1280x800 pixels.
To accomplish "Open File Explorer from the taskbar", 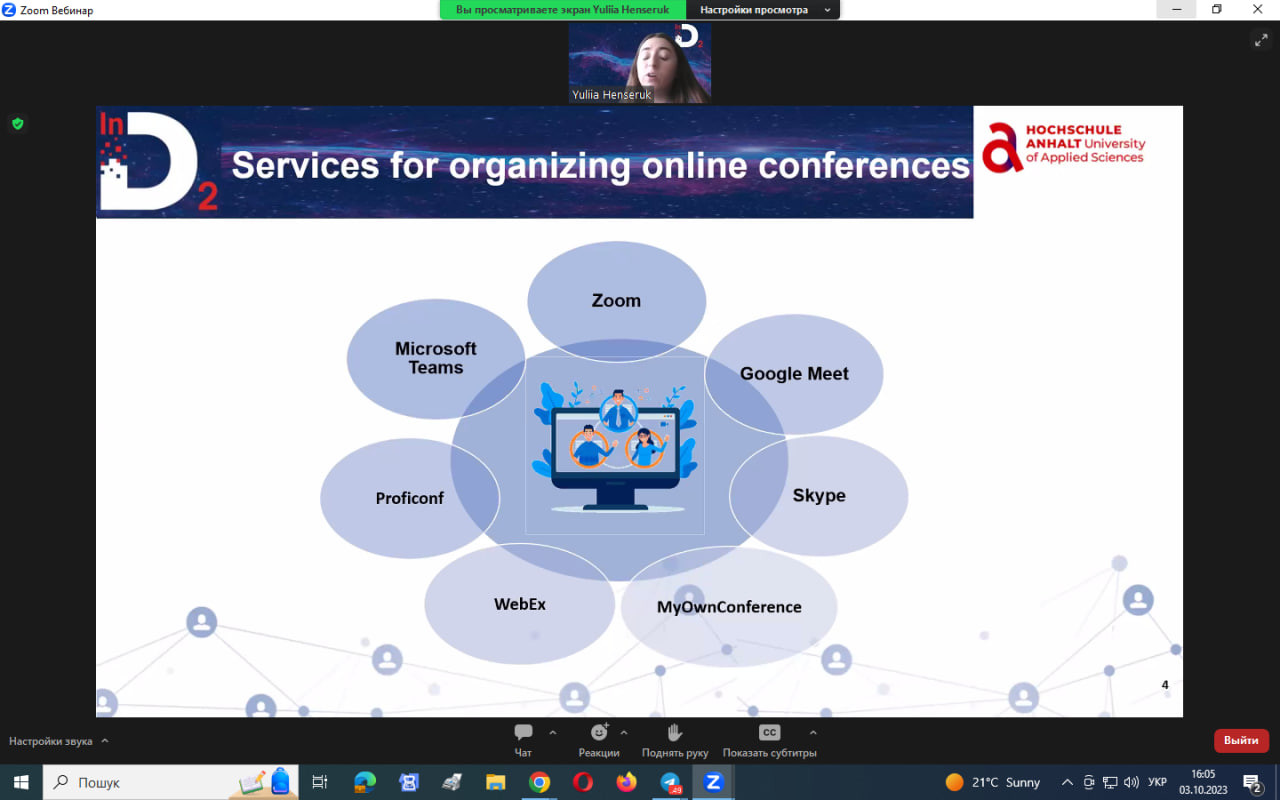I will (495, 782).
